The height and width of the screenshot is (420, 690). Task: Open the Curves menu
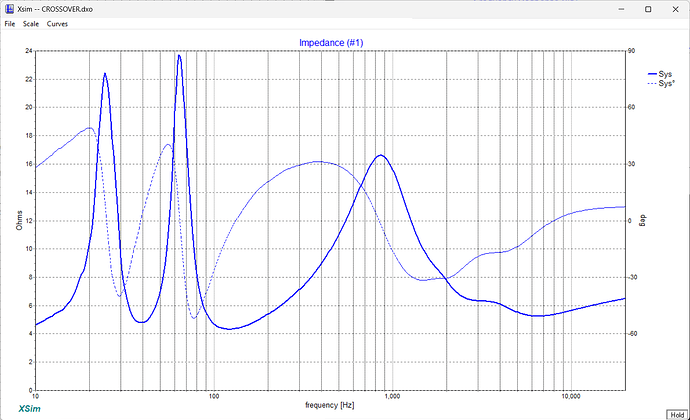(x=57, y=24)
